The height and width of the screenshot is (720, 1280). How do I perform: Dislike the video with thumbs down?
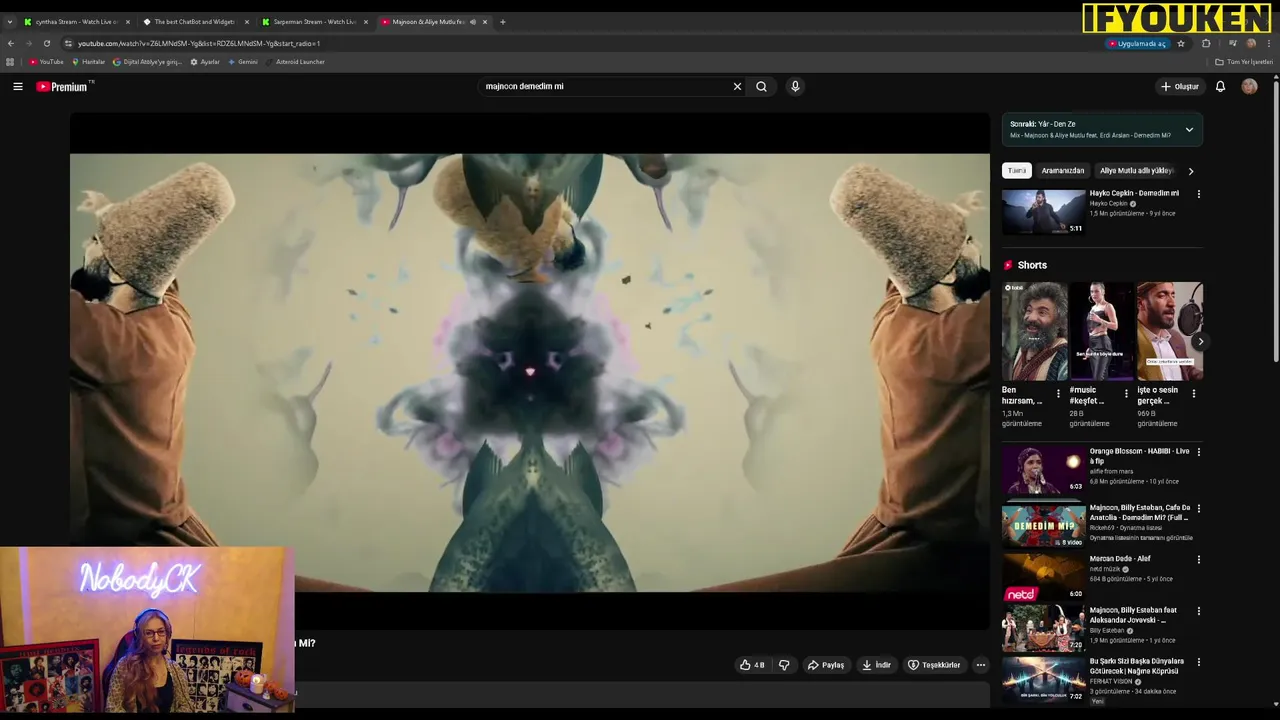pyautogui.click(x=784, y=665)
